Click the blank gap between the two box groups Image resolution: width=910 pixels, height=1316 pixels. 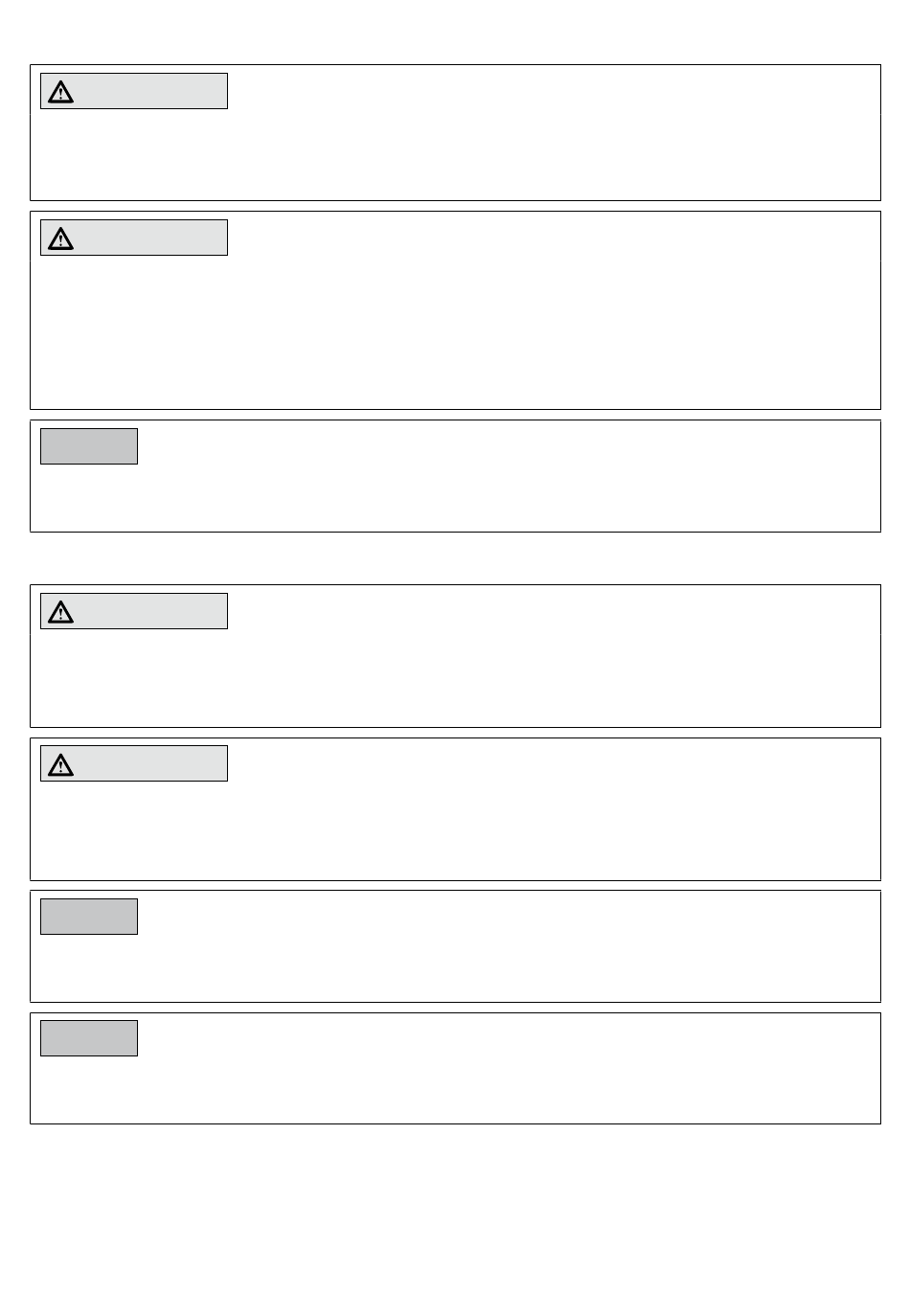[455, 558]
